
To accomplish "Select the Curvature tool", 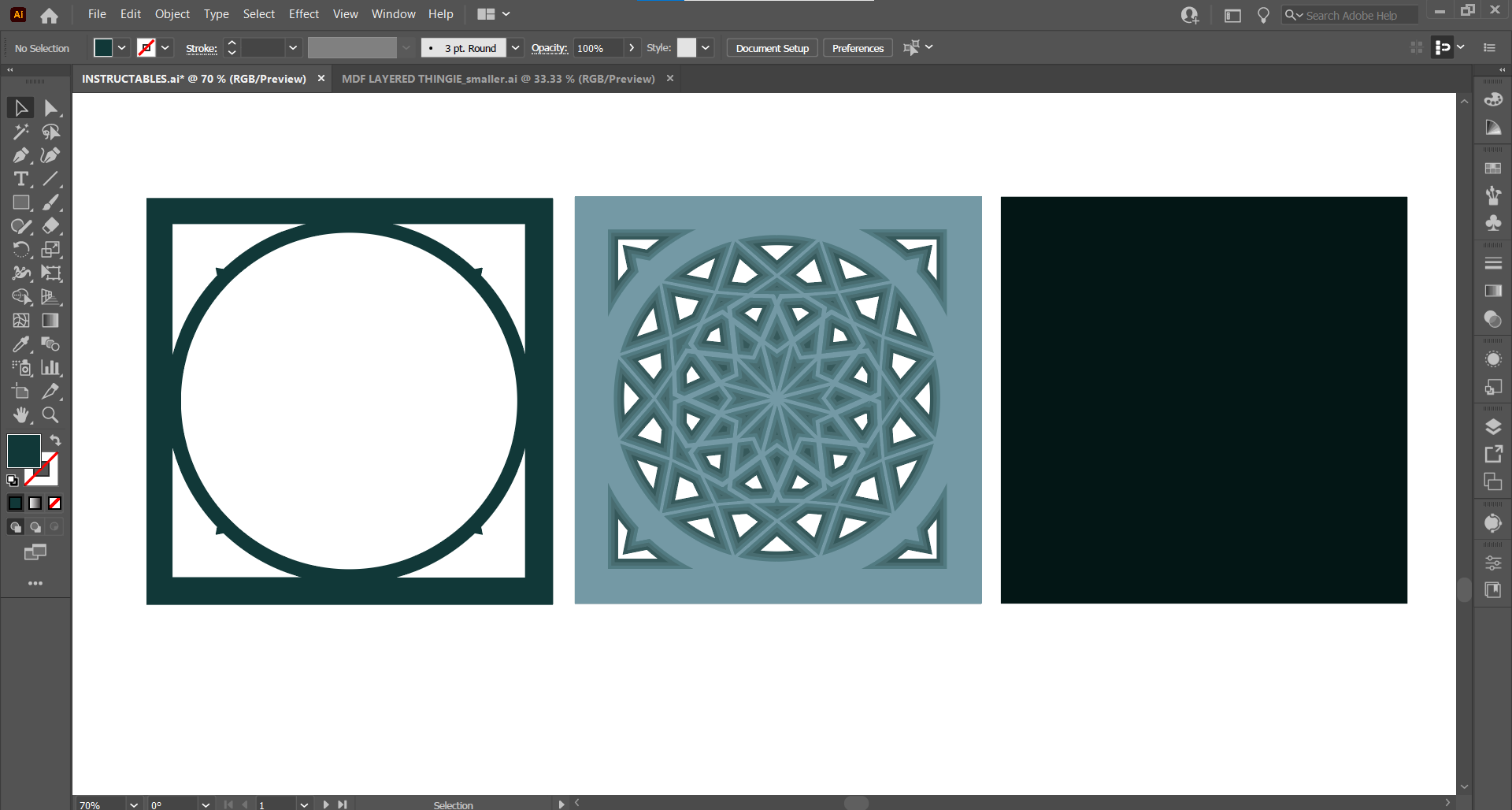I will click(51, 155).
